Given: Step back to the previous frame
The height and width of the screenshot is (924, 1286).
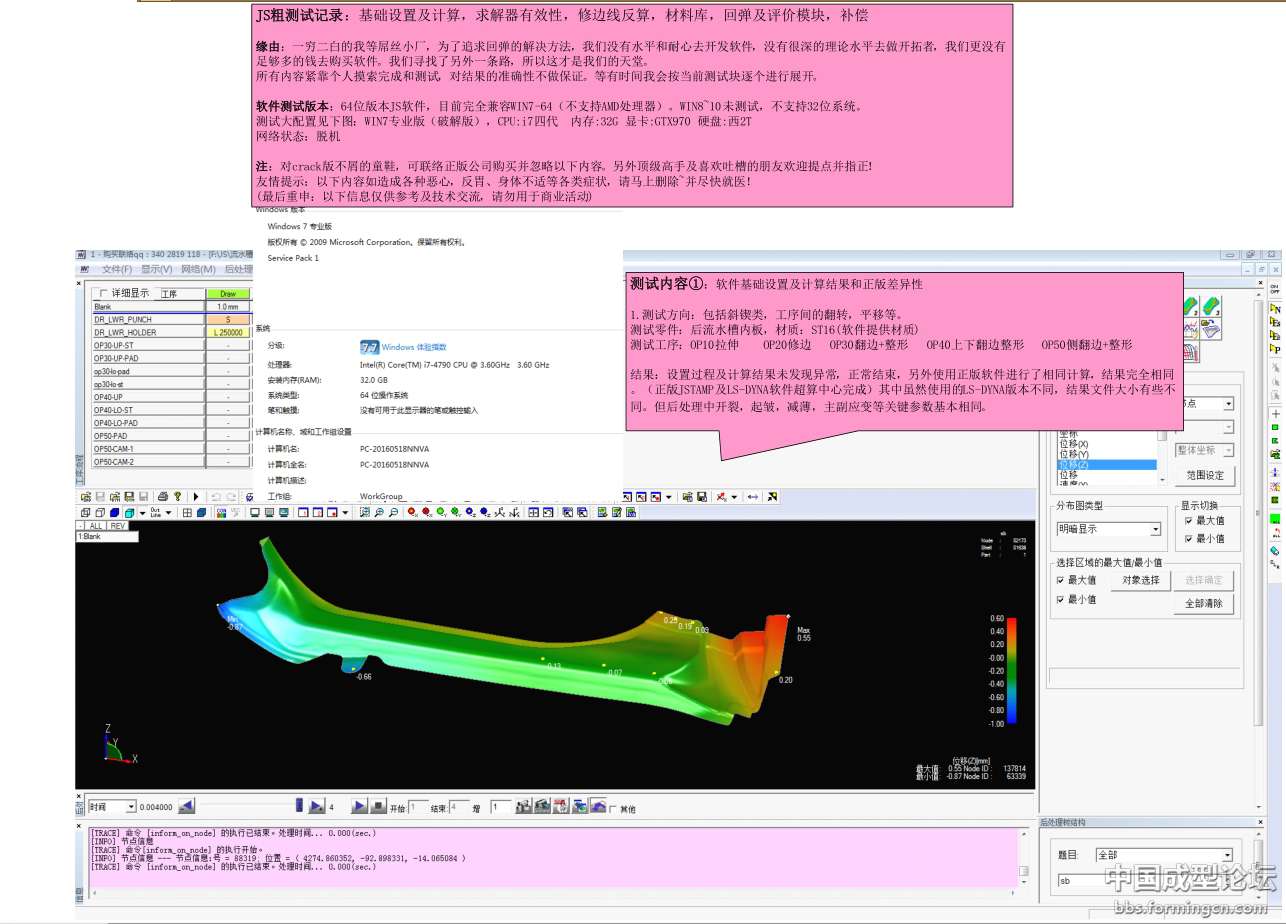Looking at the screenshot, I should coord(187,806).
